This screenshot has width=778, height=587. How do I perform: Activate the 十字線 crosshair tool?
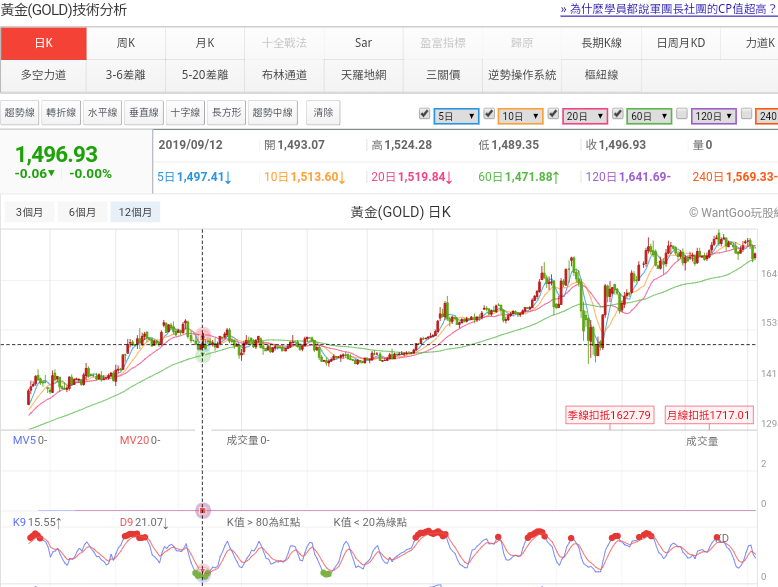(x=185, y=113)
